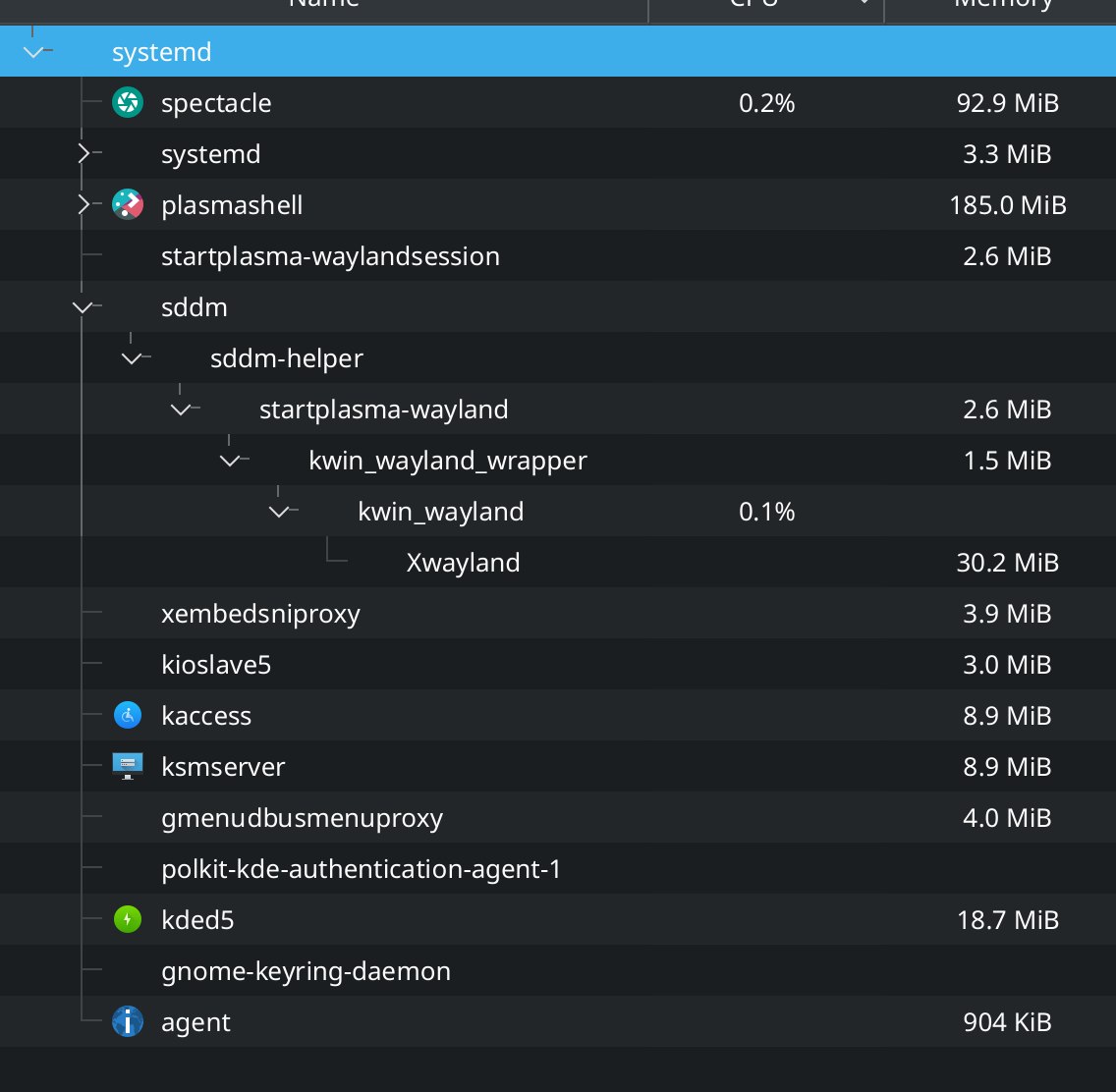Click the 18.7 MiB kded5 memory value
Screen dimensions: 1116x1092
click(1008, 920)
